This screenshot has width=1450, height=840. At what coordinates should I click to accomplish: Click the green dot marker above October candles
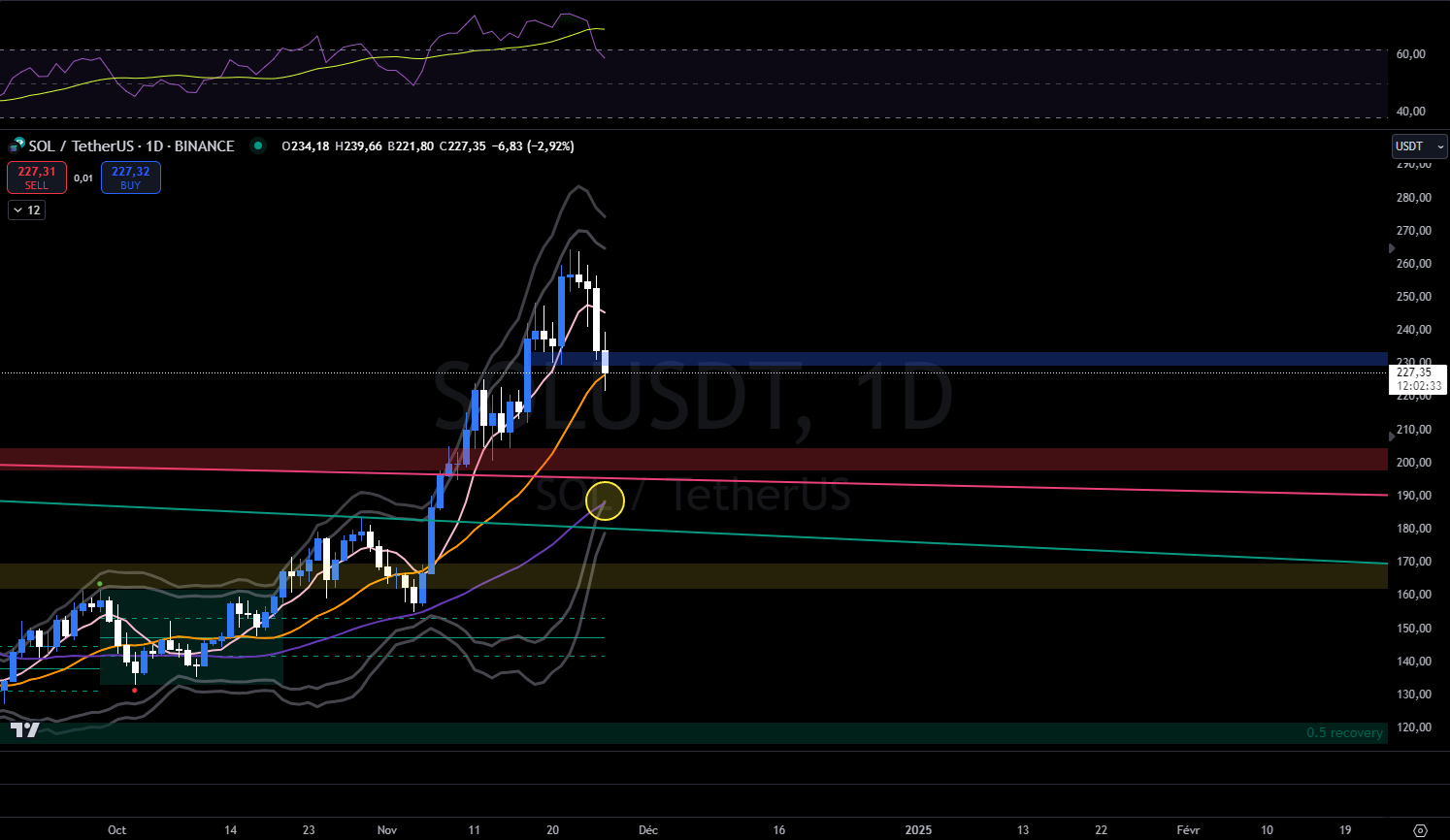point(100,583)
